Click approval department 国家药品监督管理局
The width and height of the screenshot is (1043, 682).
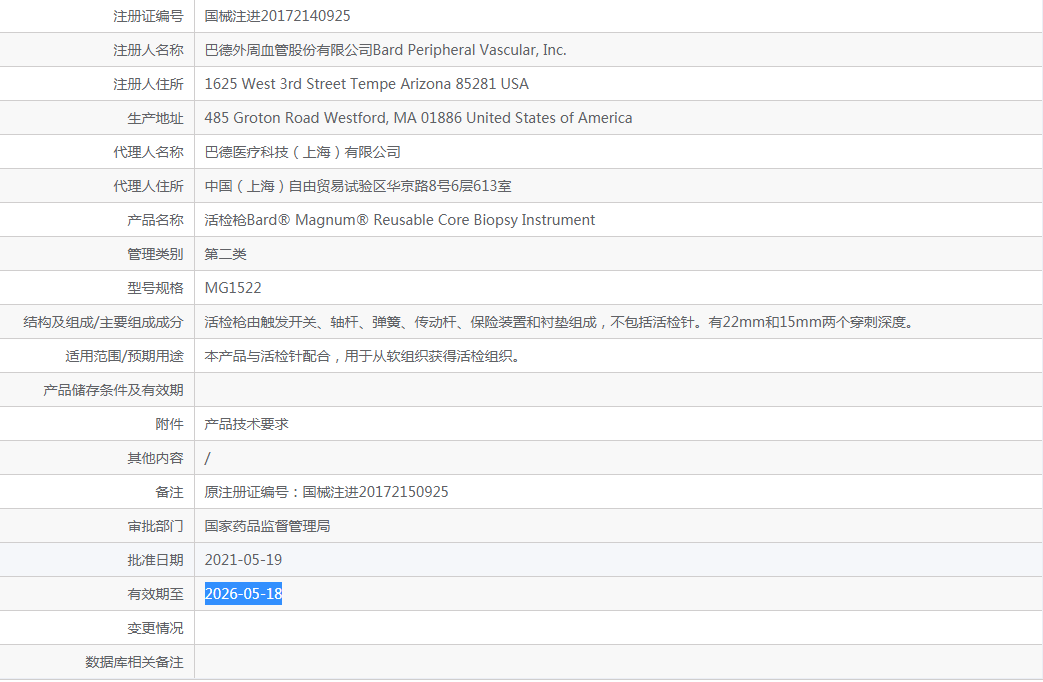(267, 526)
